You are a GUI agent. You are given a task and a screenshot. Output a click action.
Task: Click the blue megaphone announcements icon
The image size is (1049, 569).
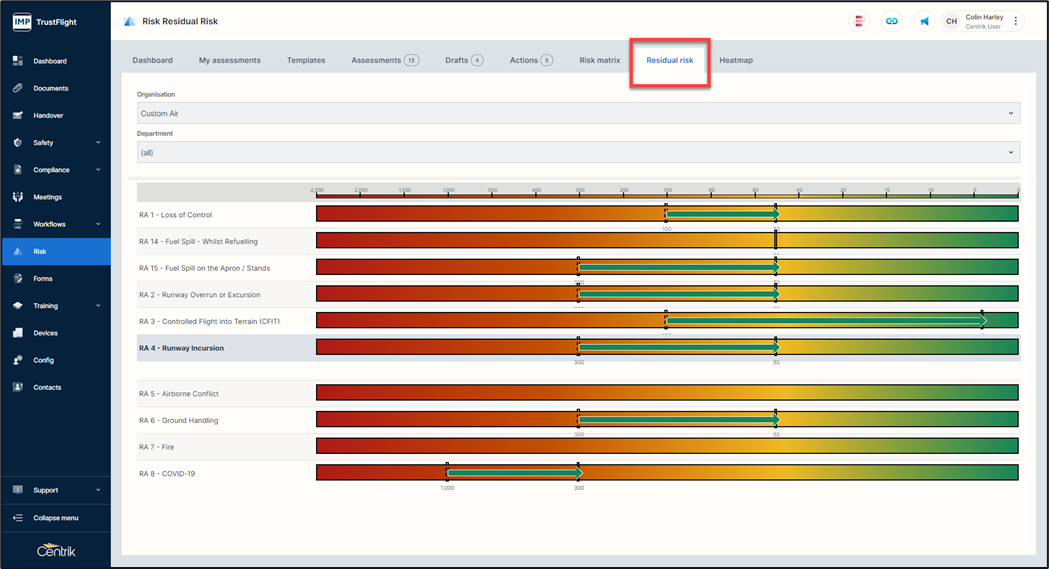(924, 21)
